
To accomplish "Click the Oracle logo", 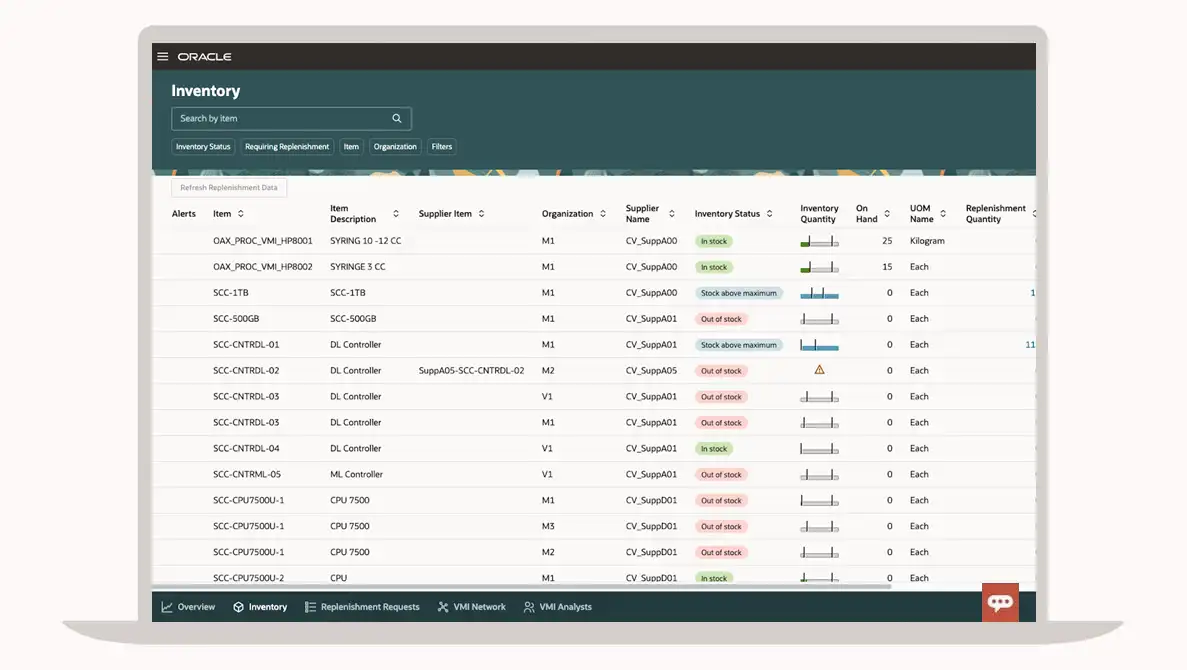I will click(x=204, y=57).
